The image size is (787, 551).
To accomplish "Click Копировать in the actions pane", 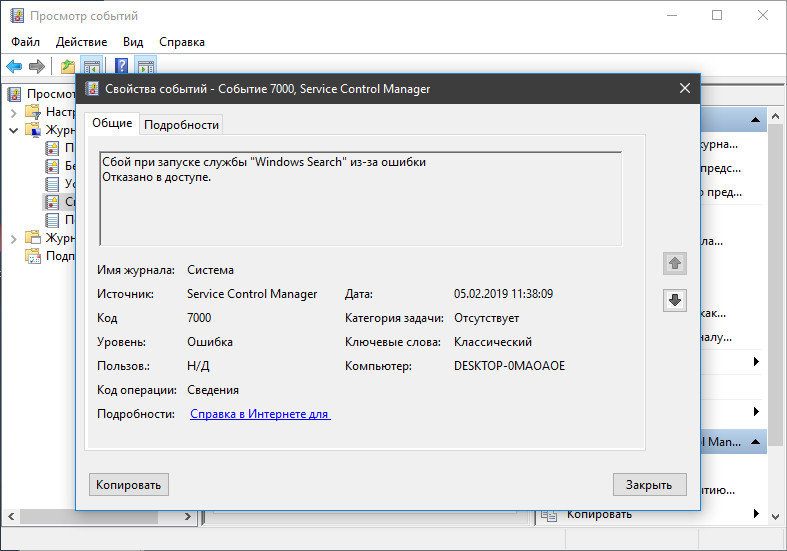I will pos(599,514).
